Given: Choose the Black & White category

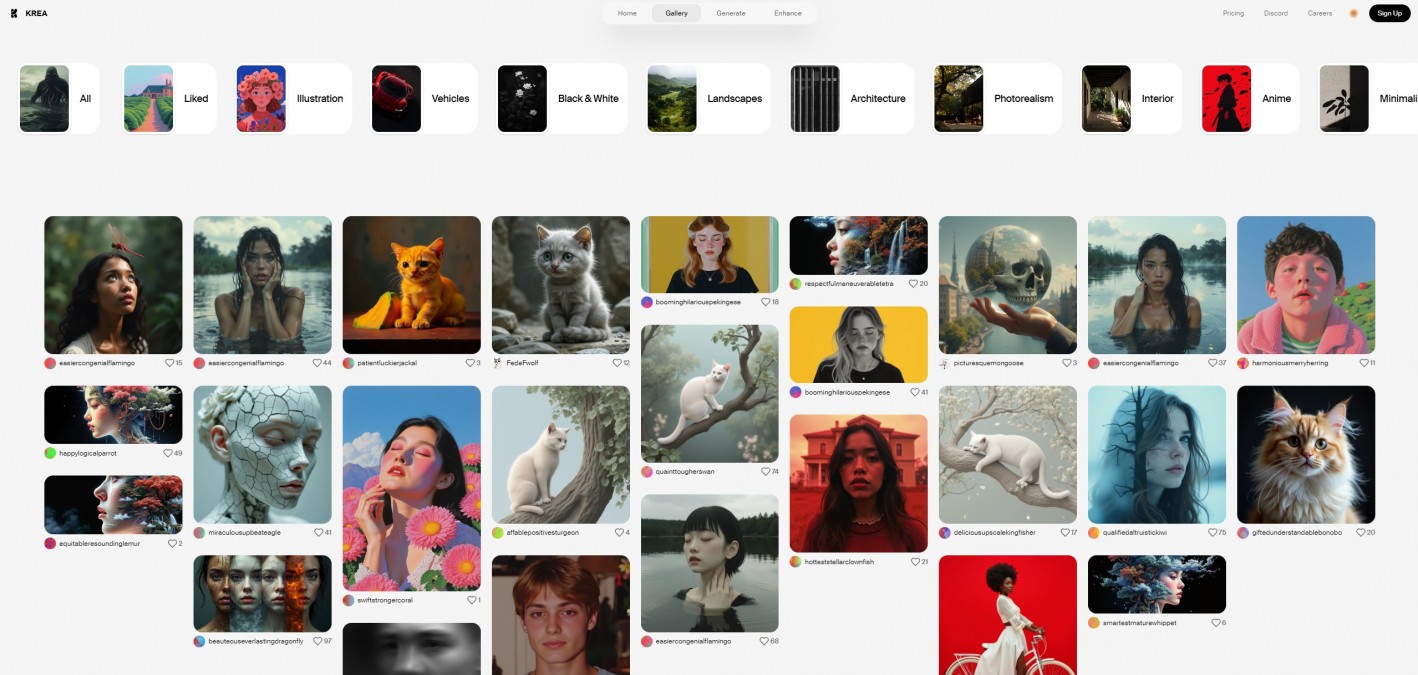Looking at the screenshot, I should click(x=562, y=99).
